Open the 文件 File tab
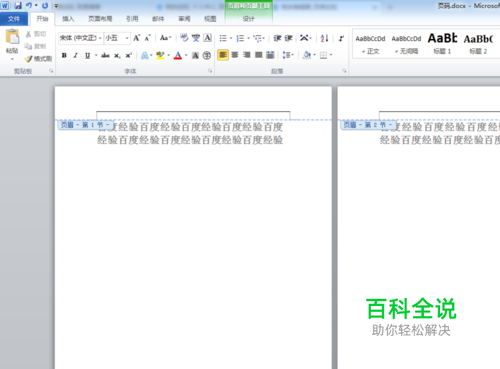The height and width of the screenshot is (369, 500). pos(14,19)
